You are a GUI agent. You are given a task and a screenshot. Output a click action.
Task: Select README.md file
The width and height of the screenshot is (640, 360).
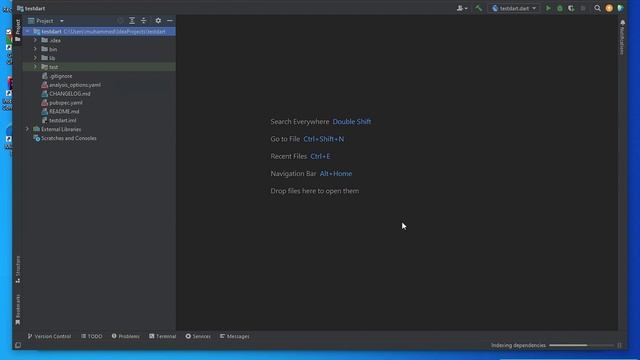[64, 111]
